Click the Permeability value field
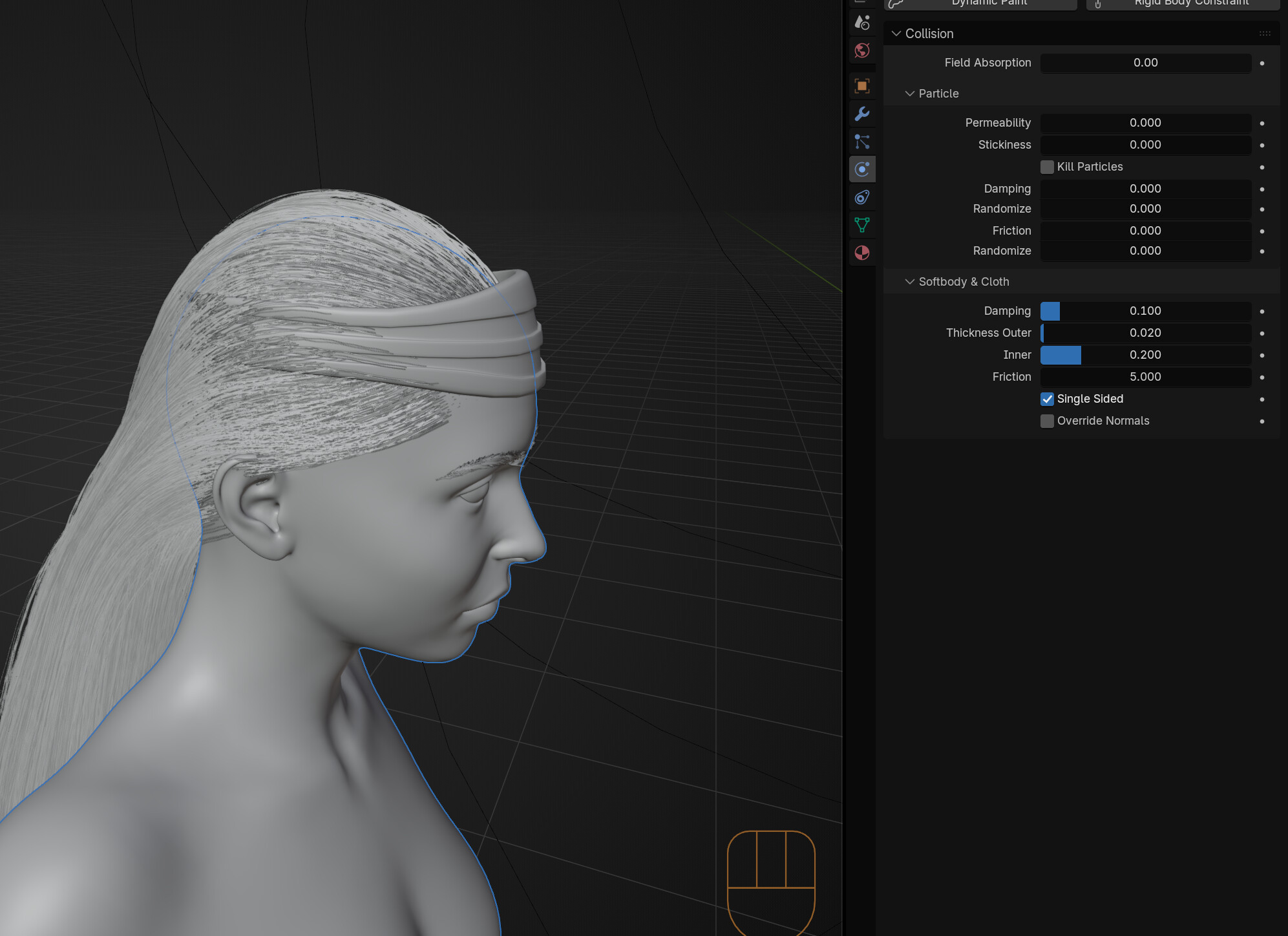 [1146, 123]
